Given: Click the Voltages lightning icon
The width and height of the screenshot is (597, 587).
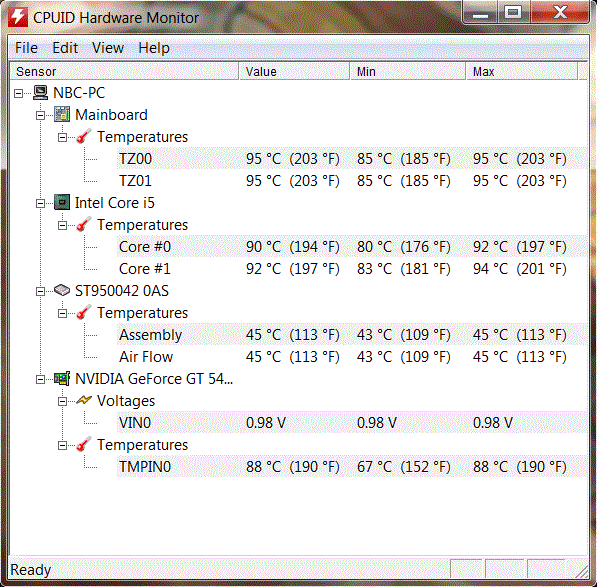Looking at the screenshot, I should (x=84, y=400).
